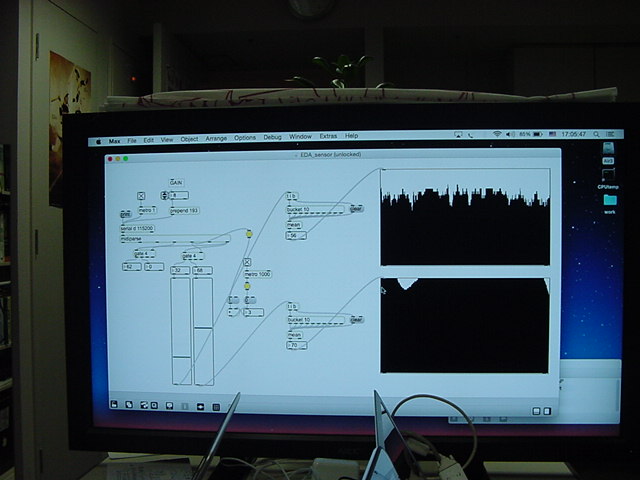Click the number box showing 68
640x480 pixels.
202,270
